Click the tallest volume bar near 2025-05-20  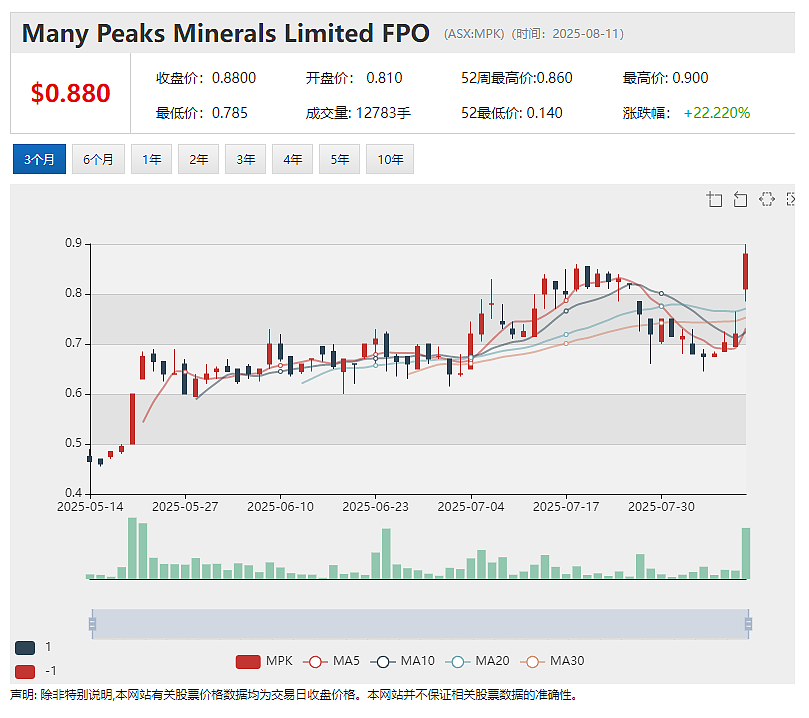pyautogui.click(x=132, y=548)
